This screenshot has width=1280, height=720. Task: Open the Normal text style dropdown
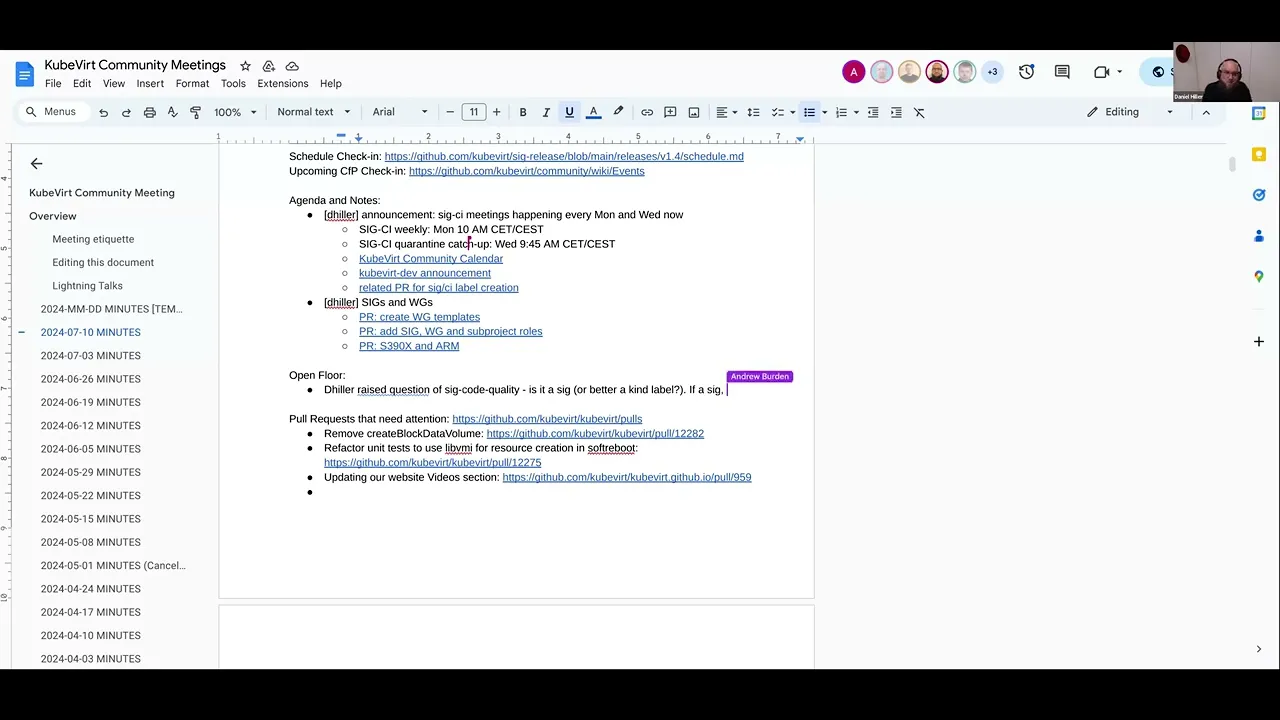(314, 112)
